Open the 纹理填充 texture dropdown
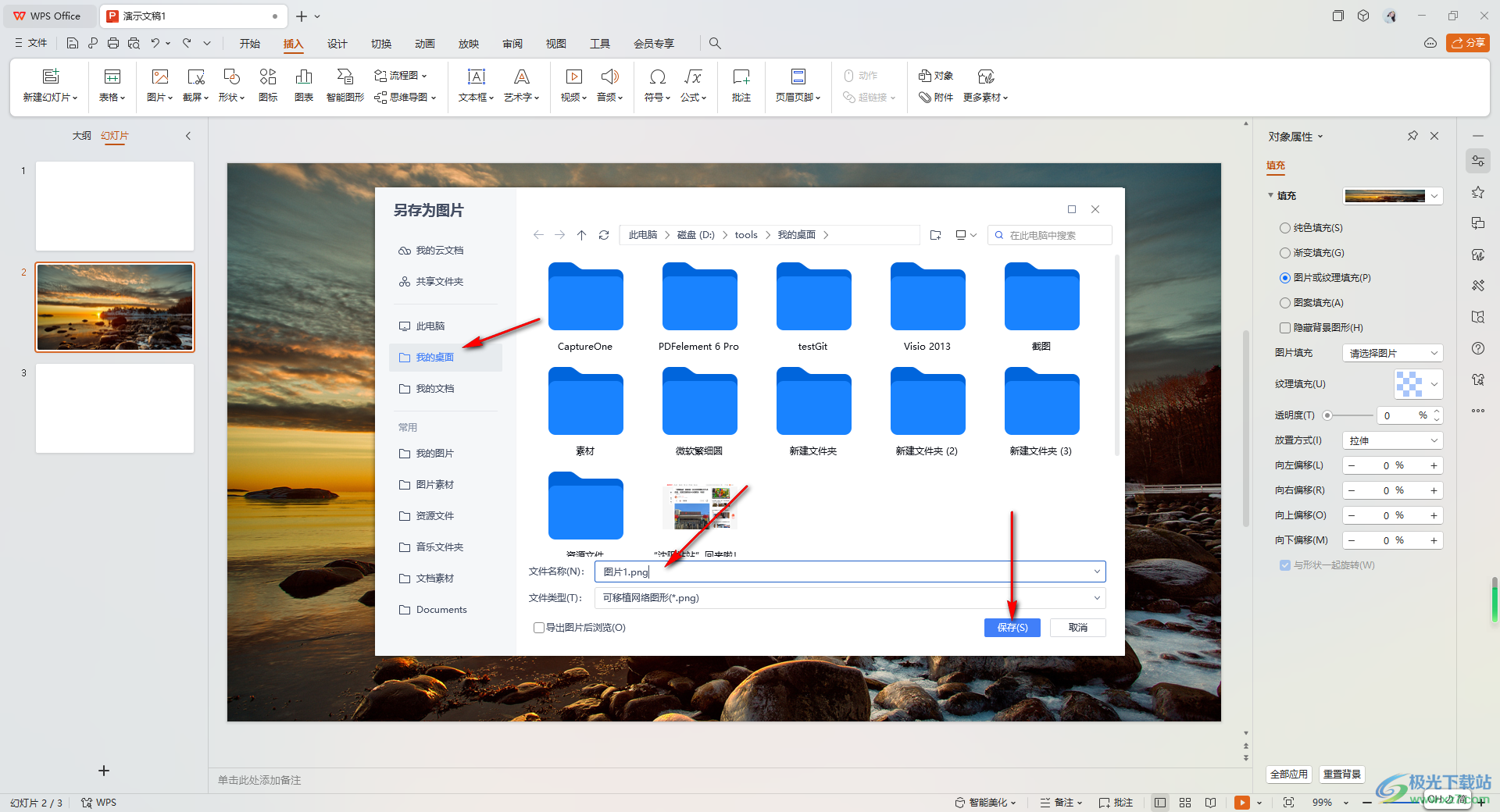This screenshot has height=812, width=1500. click(x=1434, y=384)
